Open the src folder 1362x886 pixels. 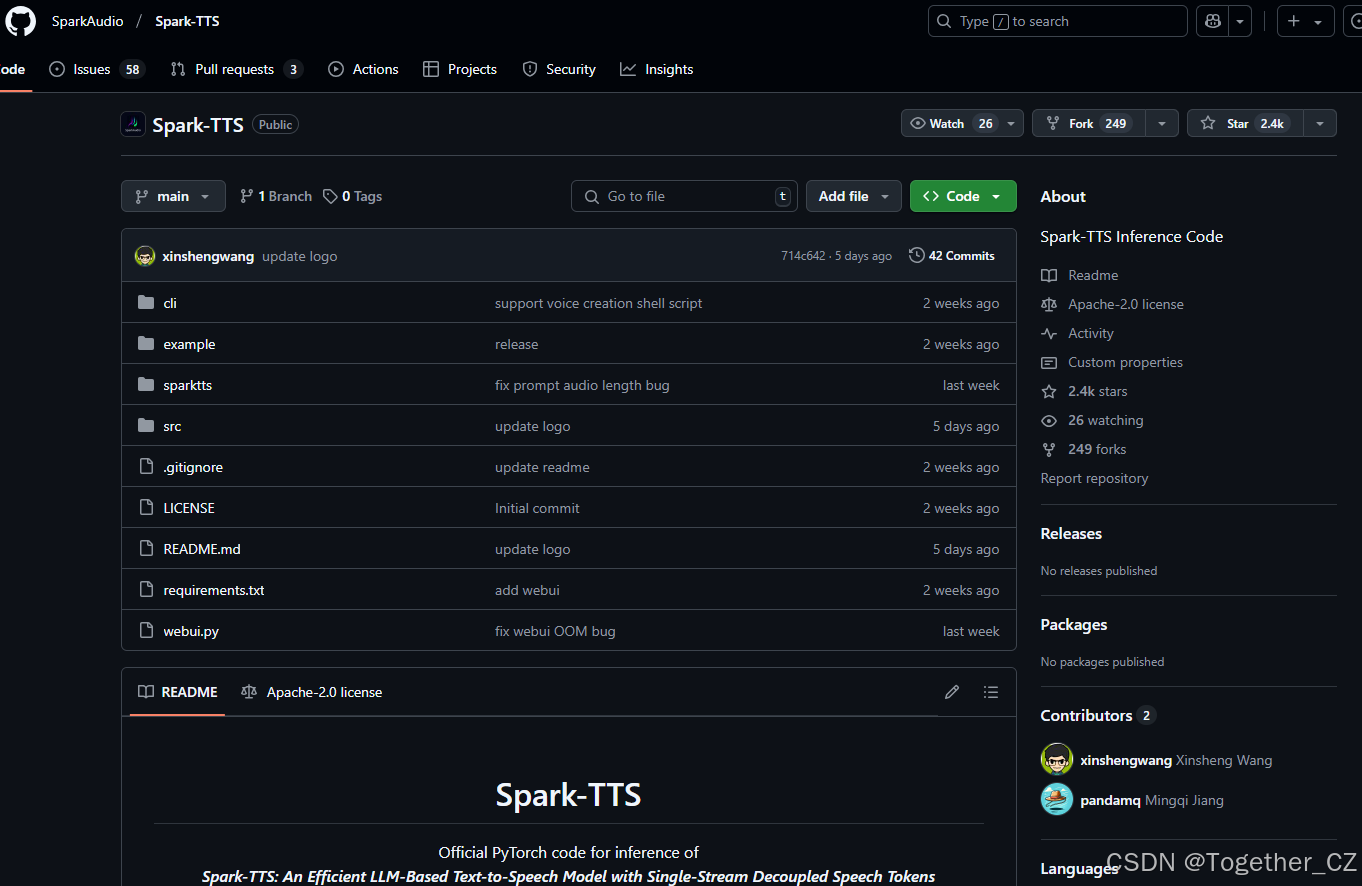tap(172, 426)
